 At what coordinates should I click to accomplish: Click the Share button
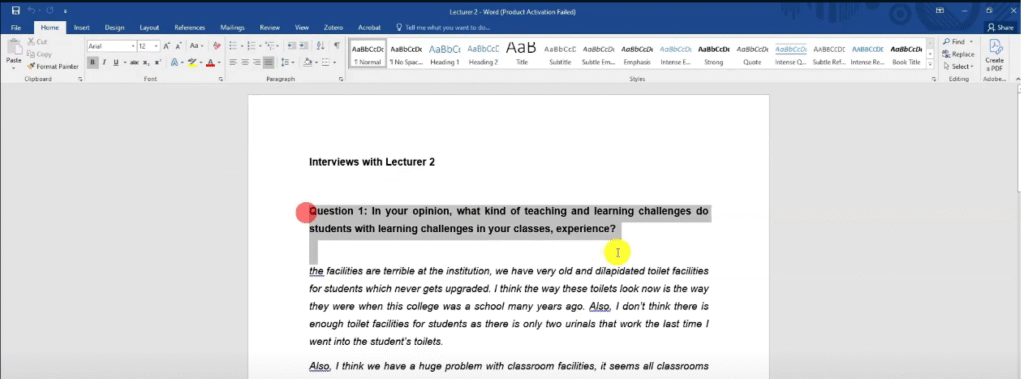point(1000,28)
